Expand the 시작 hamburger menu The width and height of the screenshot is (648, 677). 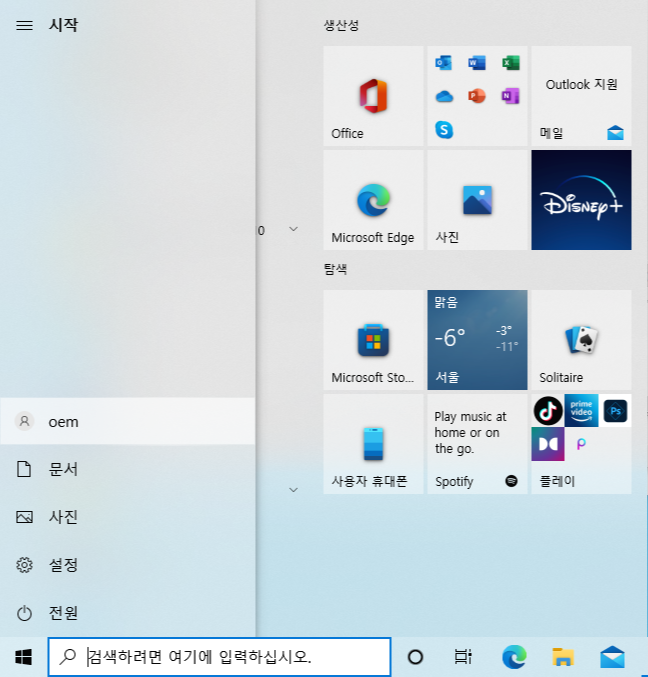[x=24, y=25]
